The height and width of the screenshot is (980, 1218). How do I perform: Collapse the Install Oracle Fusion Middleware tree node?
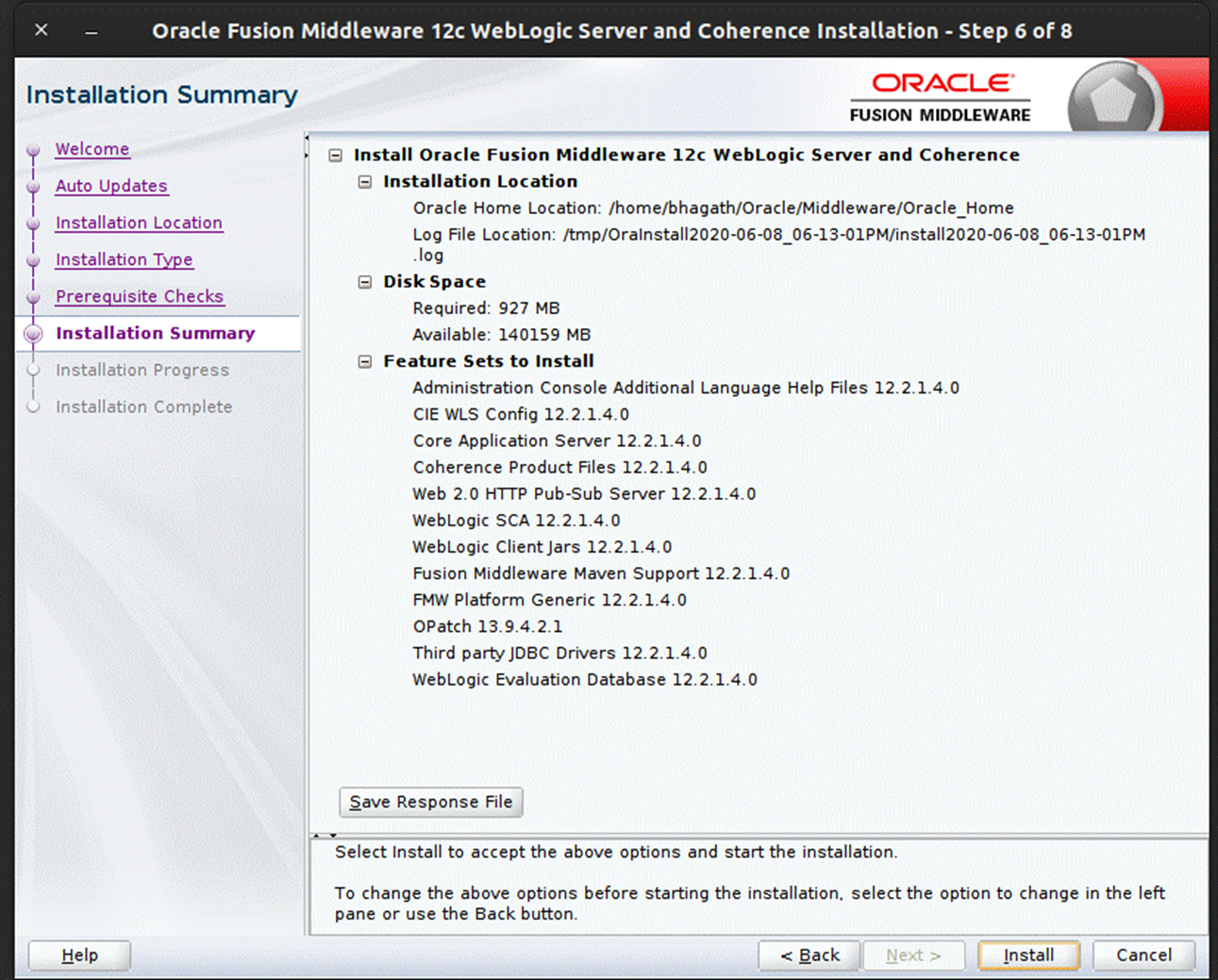(337, 155)
